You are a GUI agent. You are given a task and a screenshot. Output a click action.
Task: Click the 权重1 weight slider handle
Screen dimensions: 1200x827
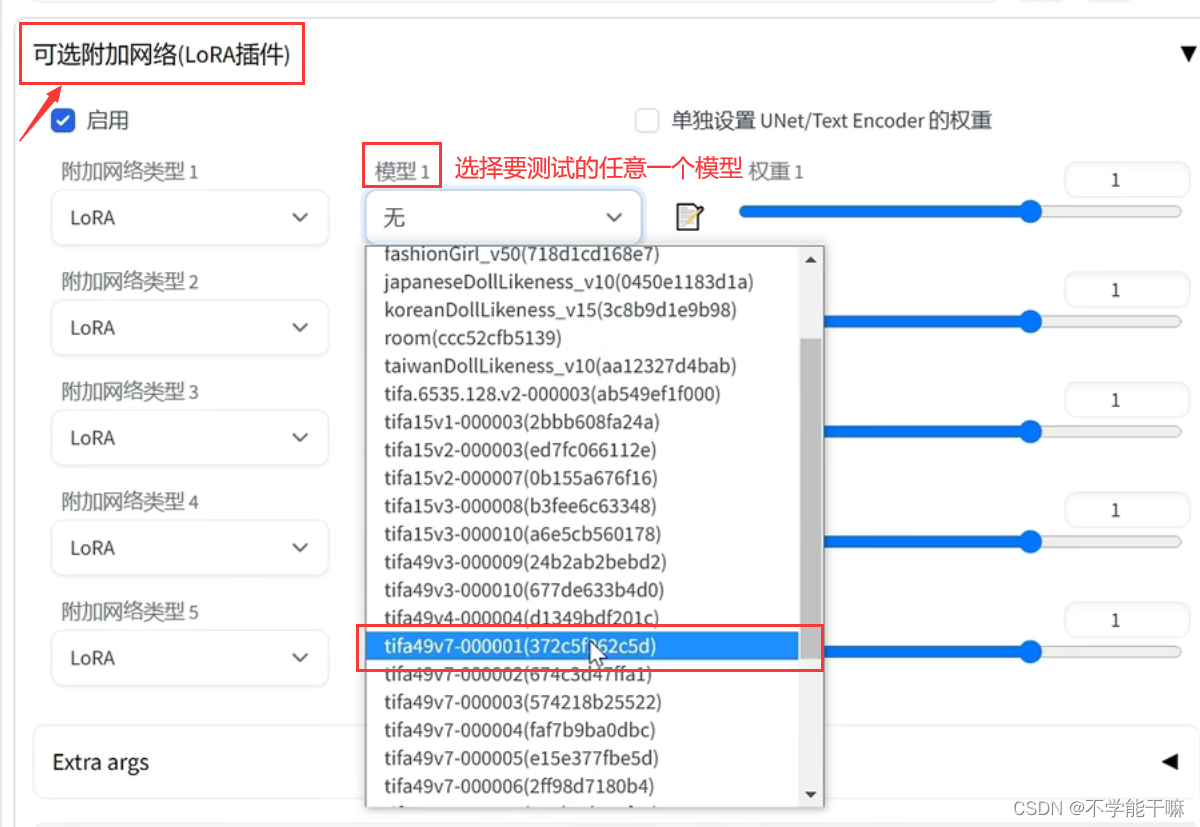coord(1031,211)
